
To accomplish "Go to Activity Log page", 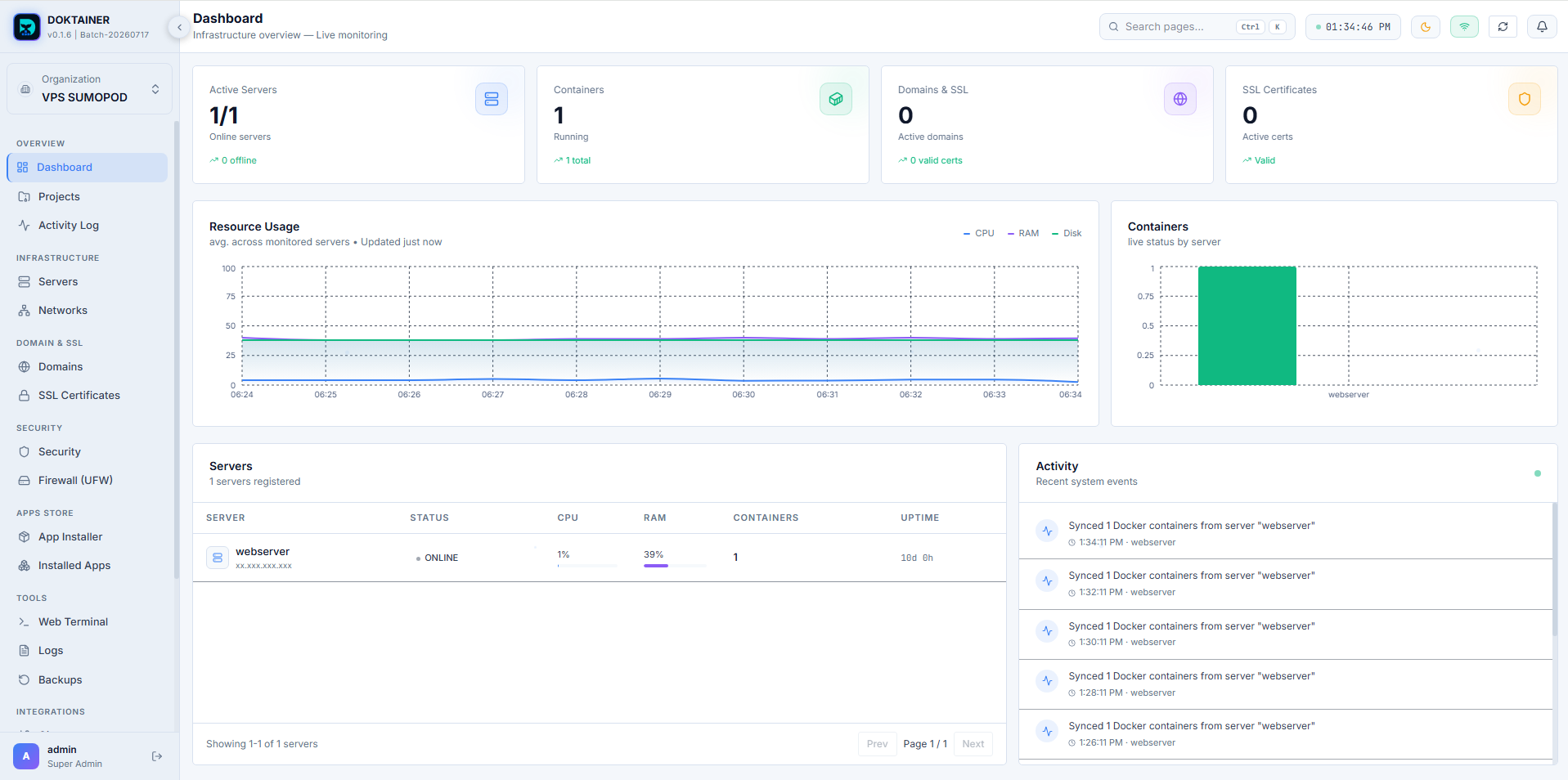I will 88,225.
